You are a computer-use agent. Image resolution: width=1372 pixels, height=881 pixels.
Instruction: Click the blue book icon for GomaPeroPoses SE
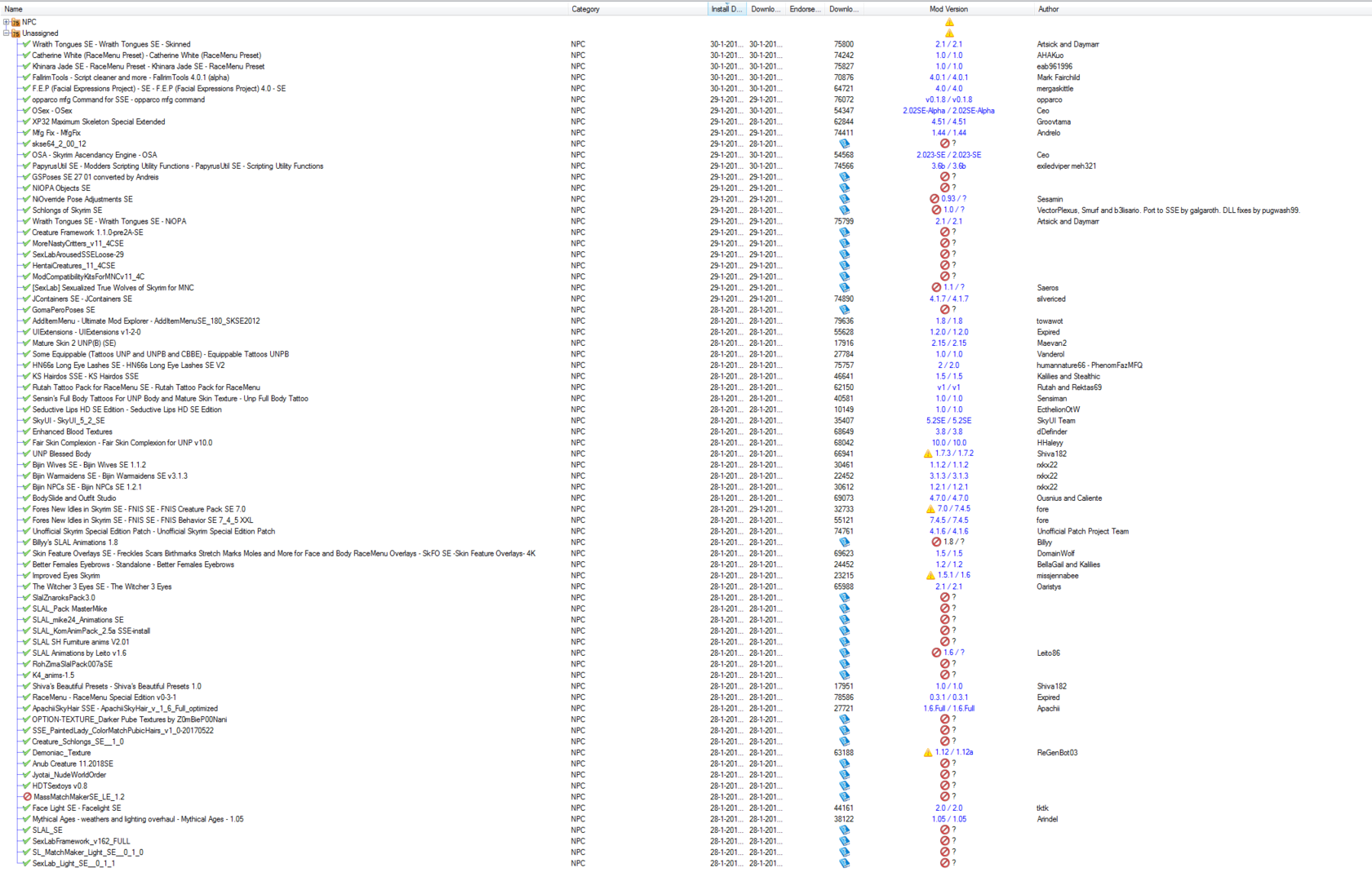click(844, 310)
